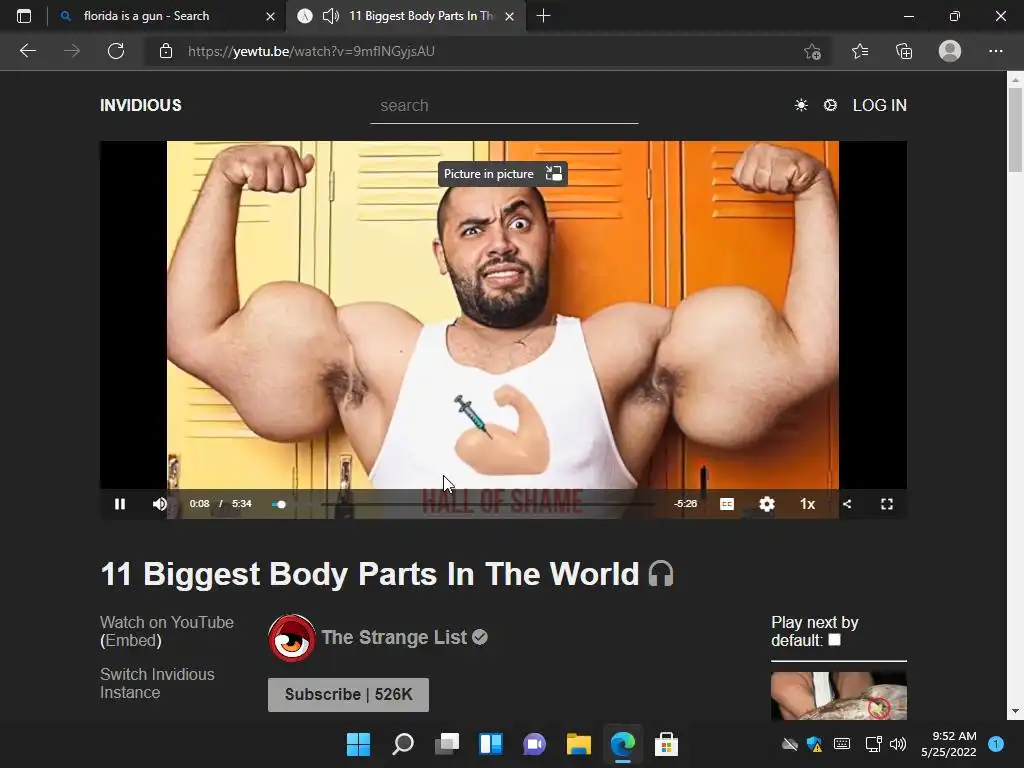The height and width of the screenshot is (768, 1024).
Task: Click Switch Invidious Instance link
Action: pos(157,683)
